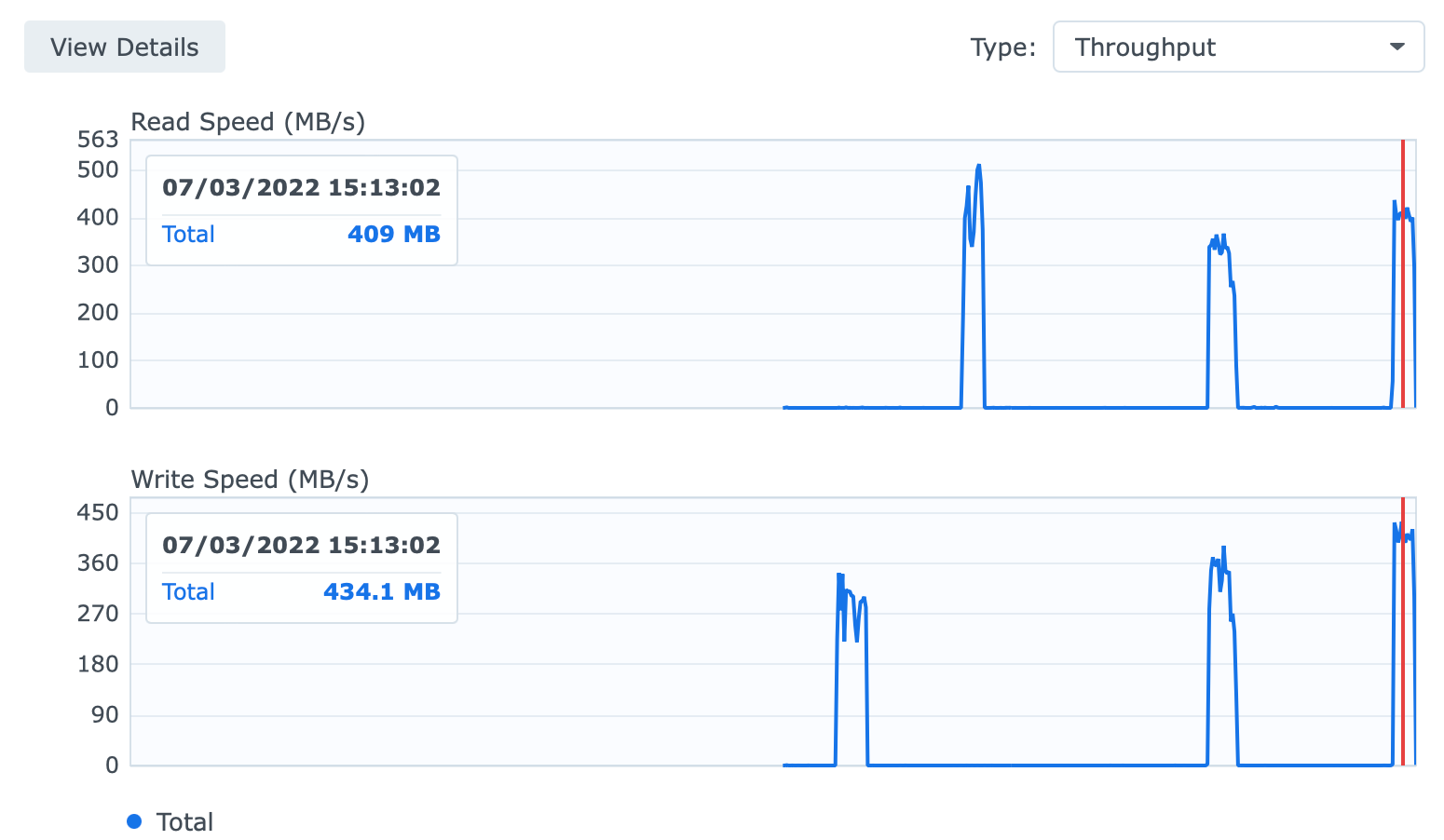Expand the Throughput type dropdown
The image size is (1444, 840).
1238,47
